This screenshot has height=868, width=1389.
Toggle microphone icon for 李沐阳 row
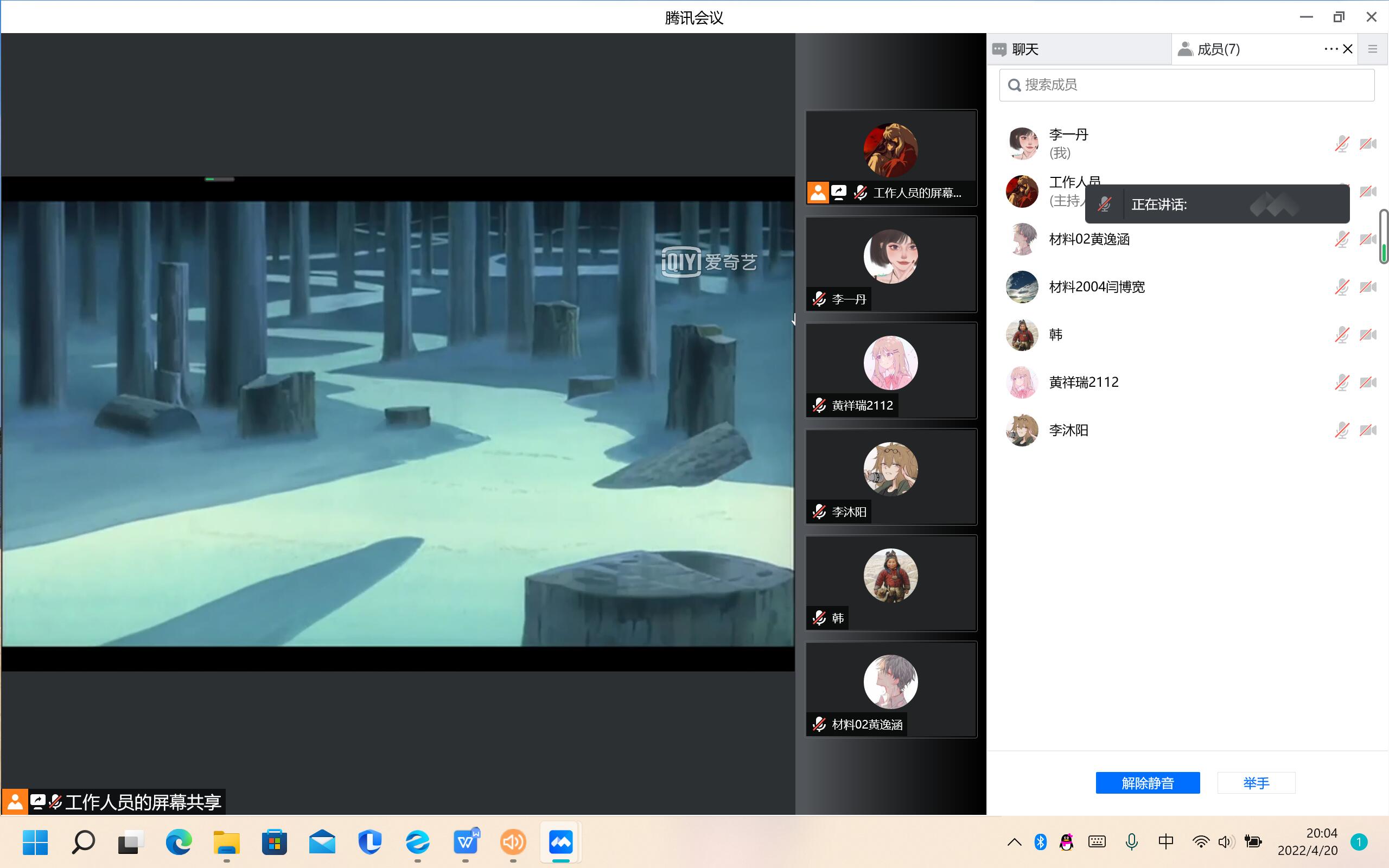click(1341, 430)
